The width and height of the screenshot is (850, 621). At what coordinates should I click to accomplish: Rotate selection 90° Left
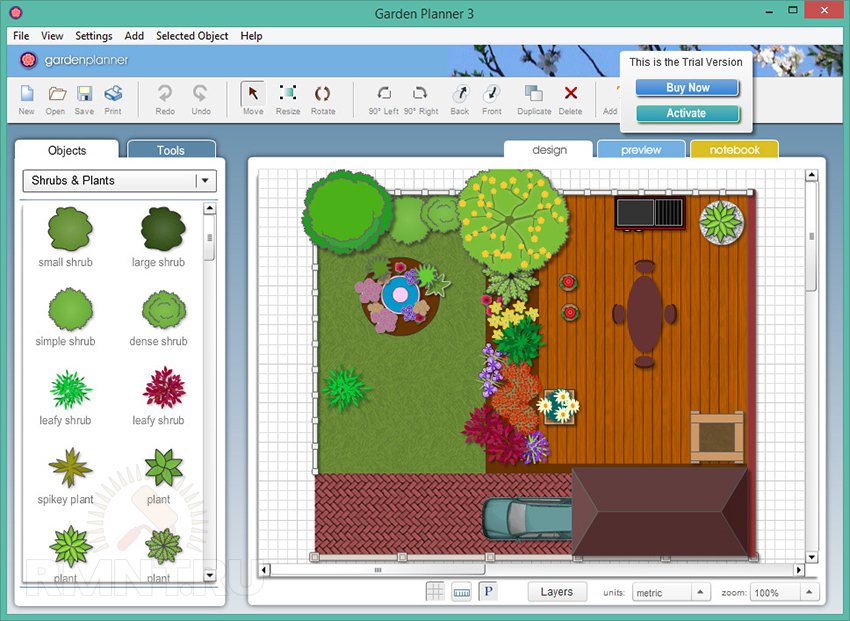tap(383, 98)
